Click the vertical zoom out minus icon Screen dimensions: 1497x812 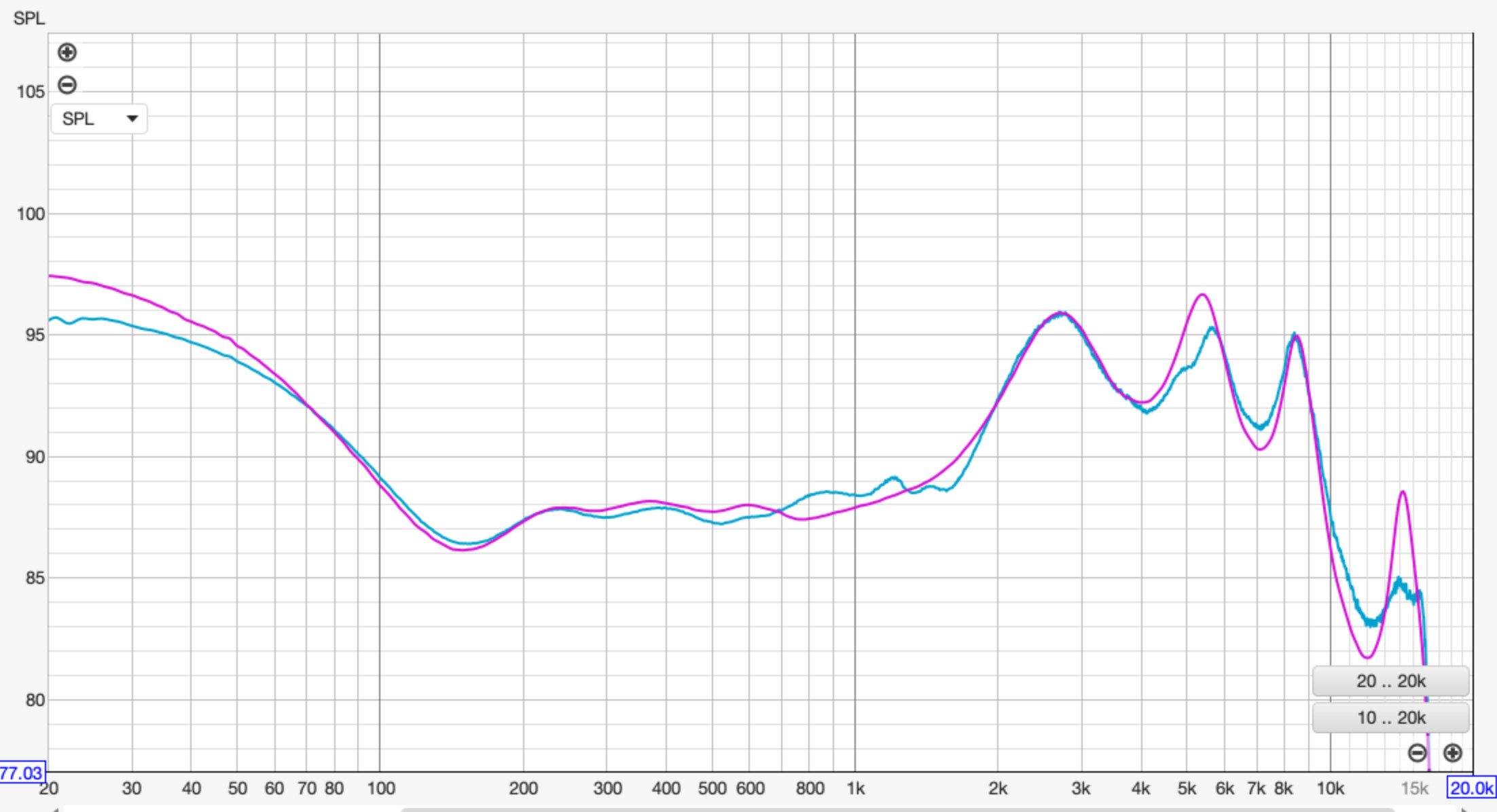(x=67, y=85)
